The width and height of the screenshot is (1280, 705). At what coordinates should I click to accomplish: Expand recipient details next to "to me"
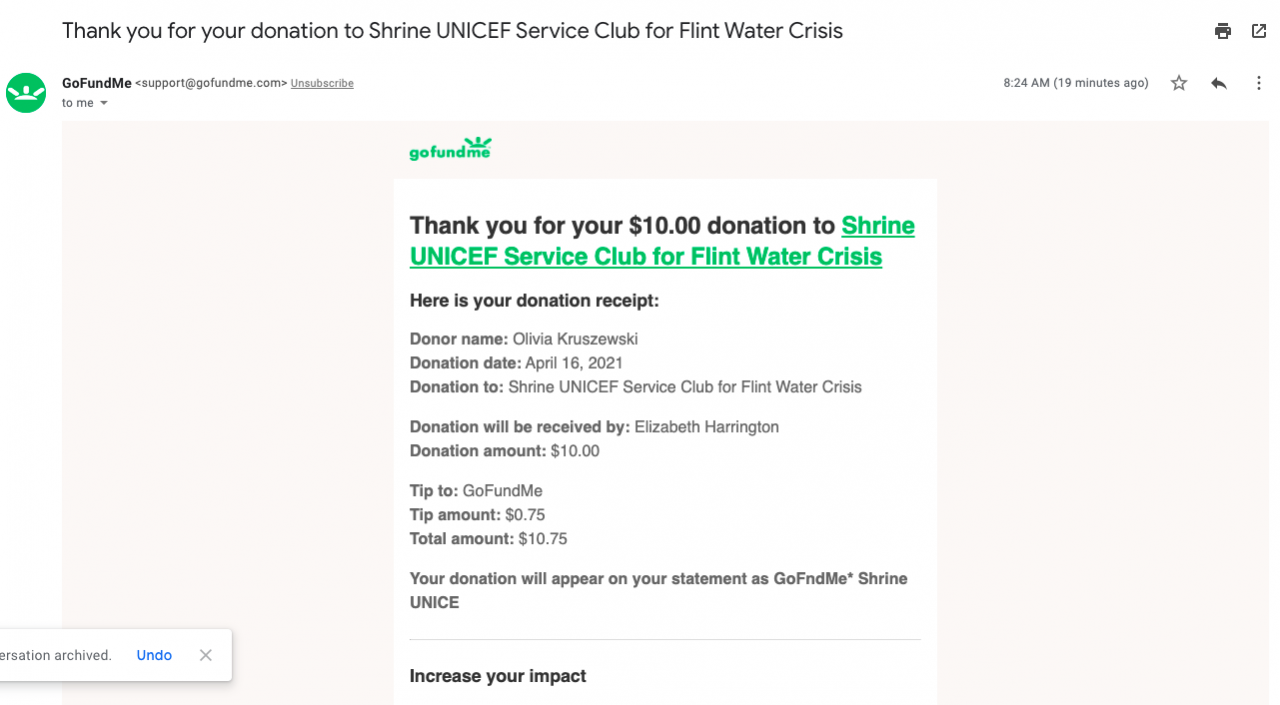click(x=103, y=103)
